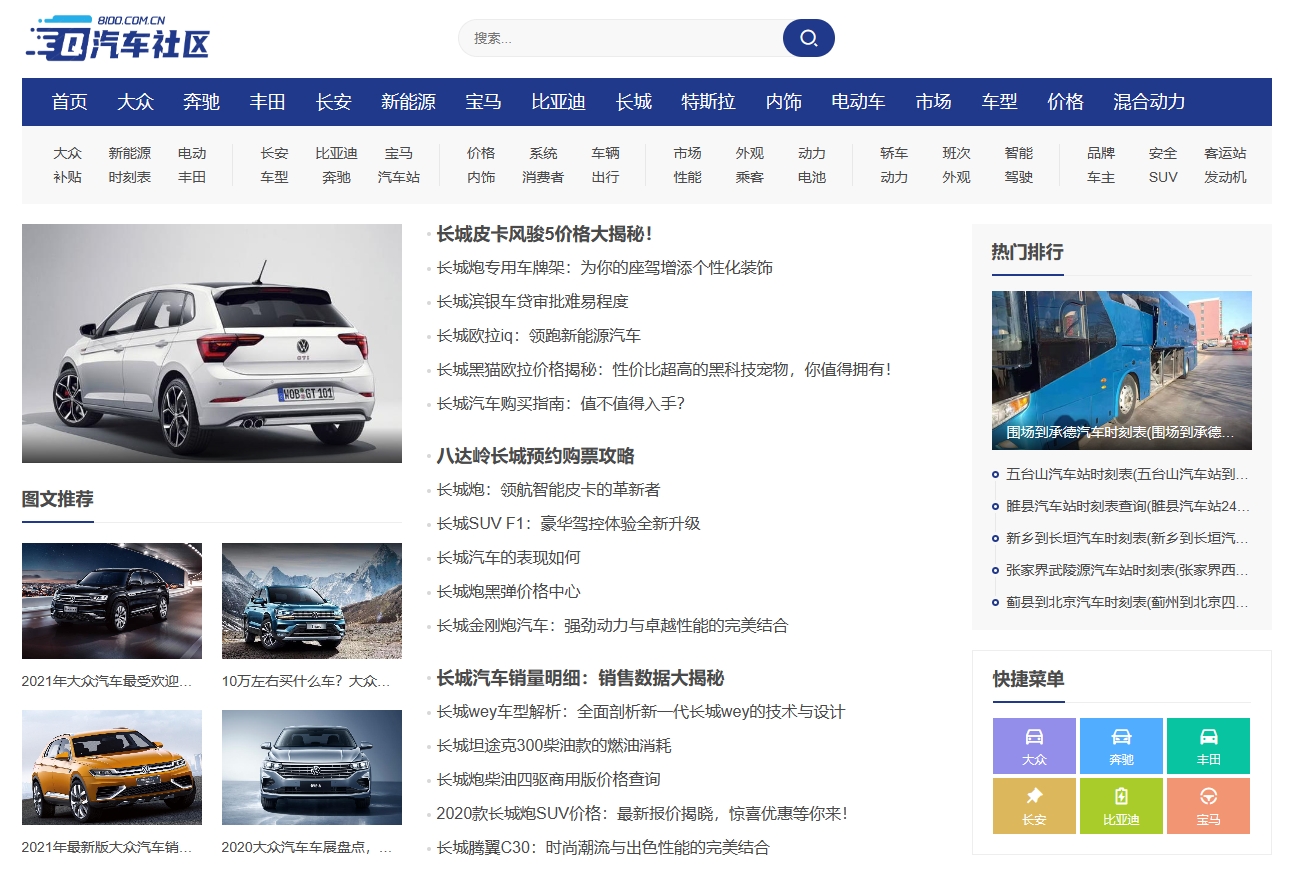Click the 消费者 tag link
The image size is (1304, 884).
point(543,177)
